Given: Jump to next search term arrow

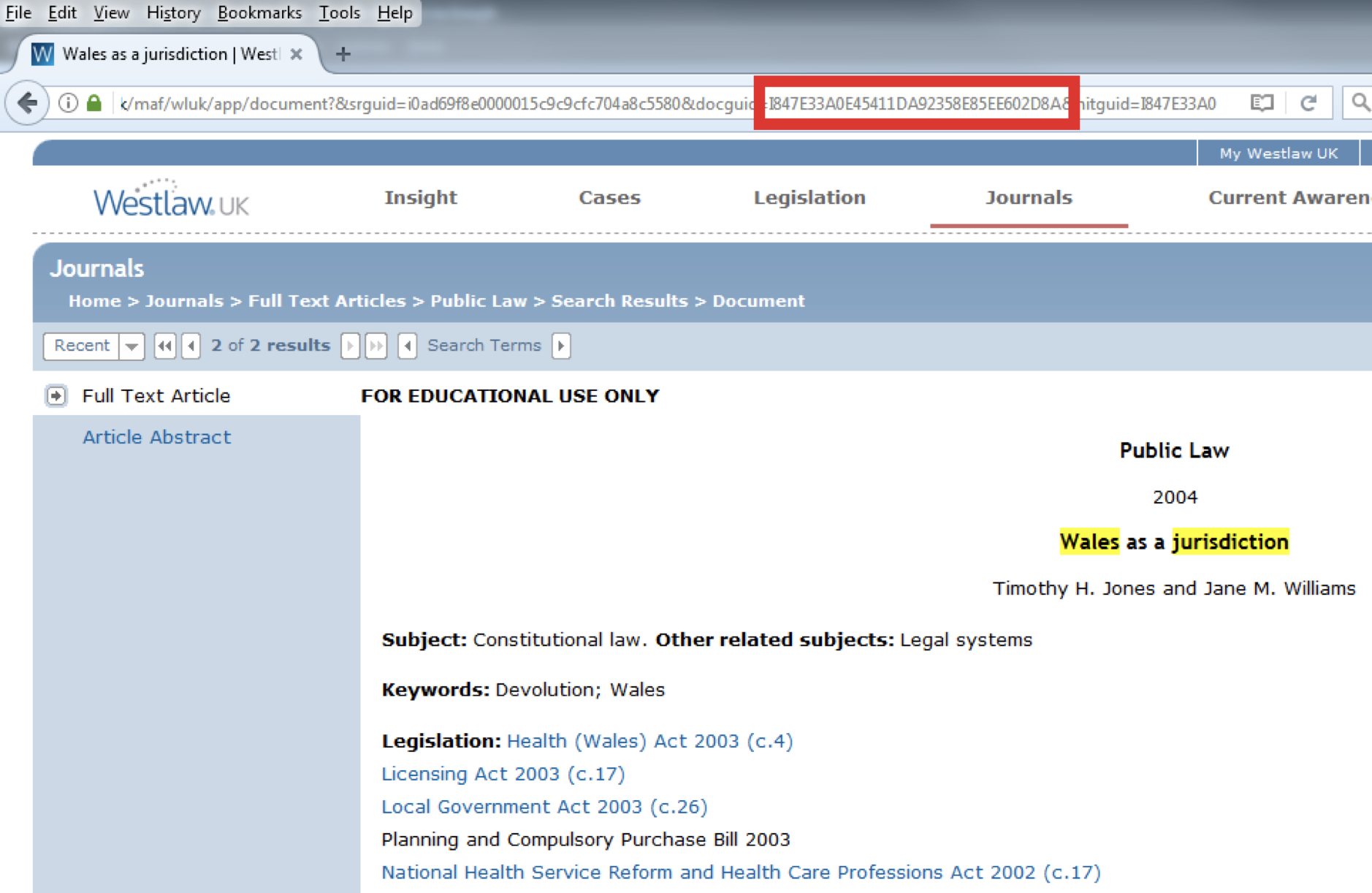Looking at the screenshot, I should click(561, 346).
